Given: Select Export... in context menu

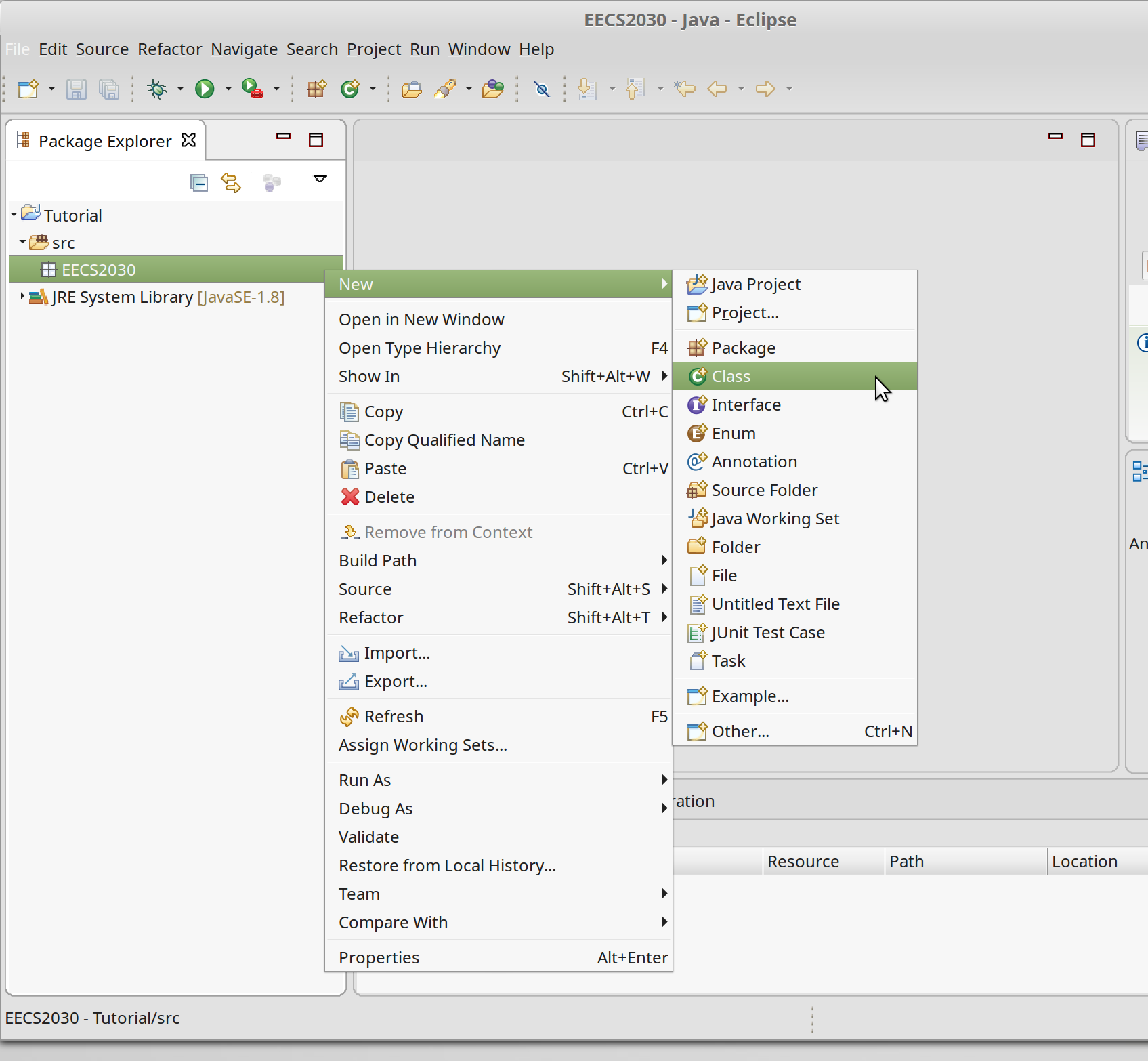Looking at the screenshot, I should click(x=499, y=681).
